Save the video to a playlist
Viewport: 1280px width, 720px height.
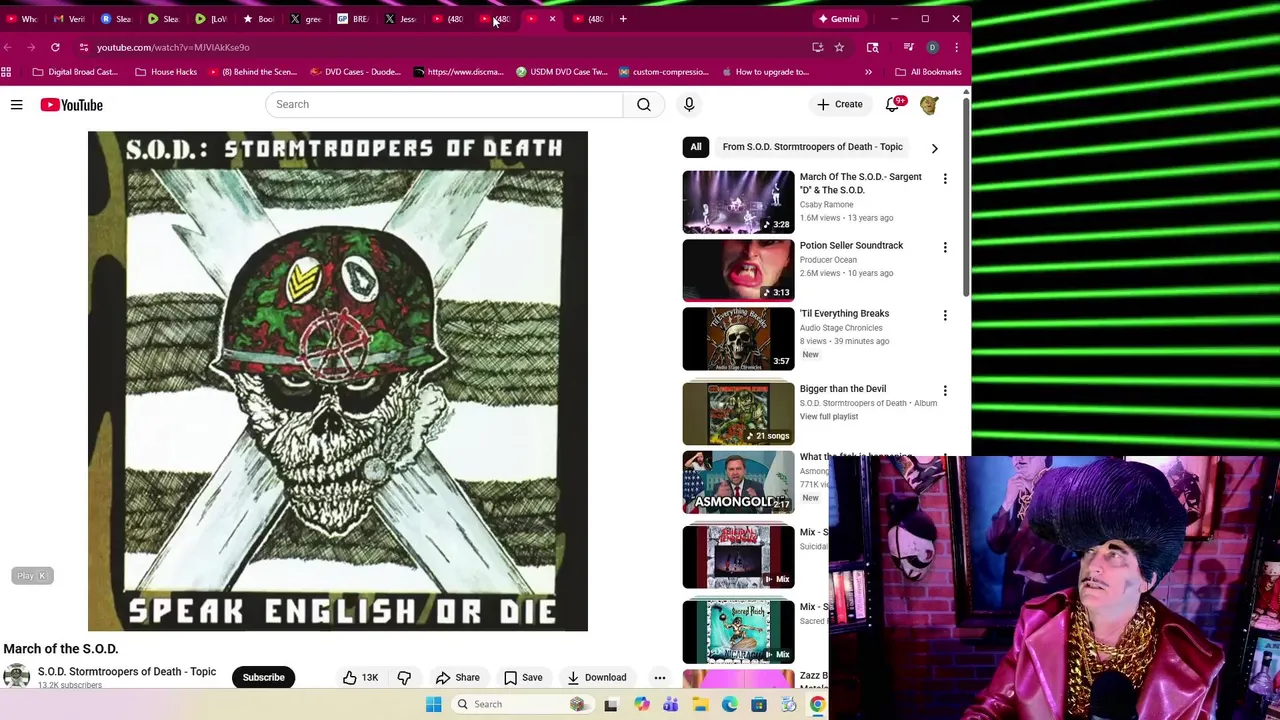click(523, 677)
